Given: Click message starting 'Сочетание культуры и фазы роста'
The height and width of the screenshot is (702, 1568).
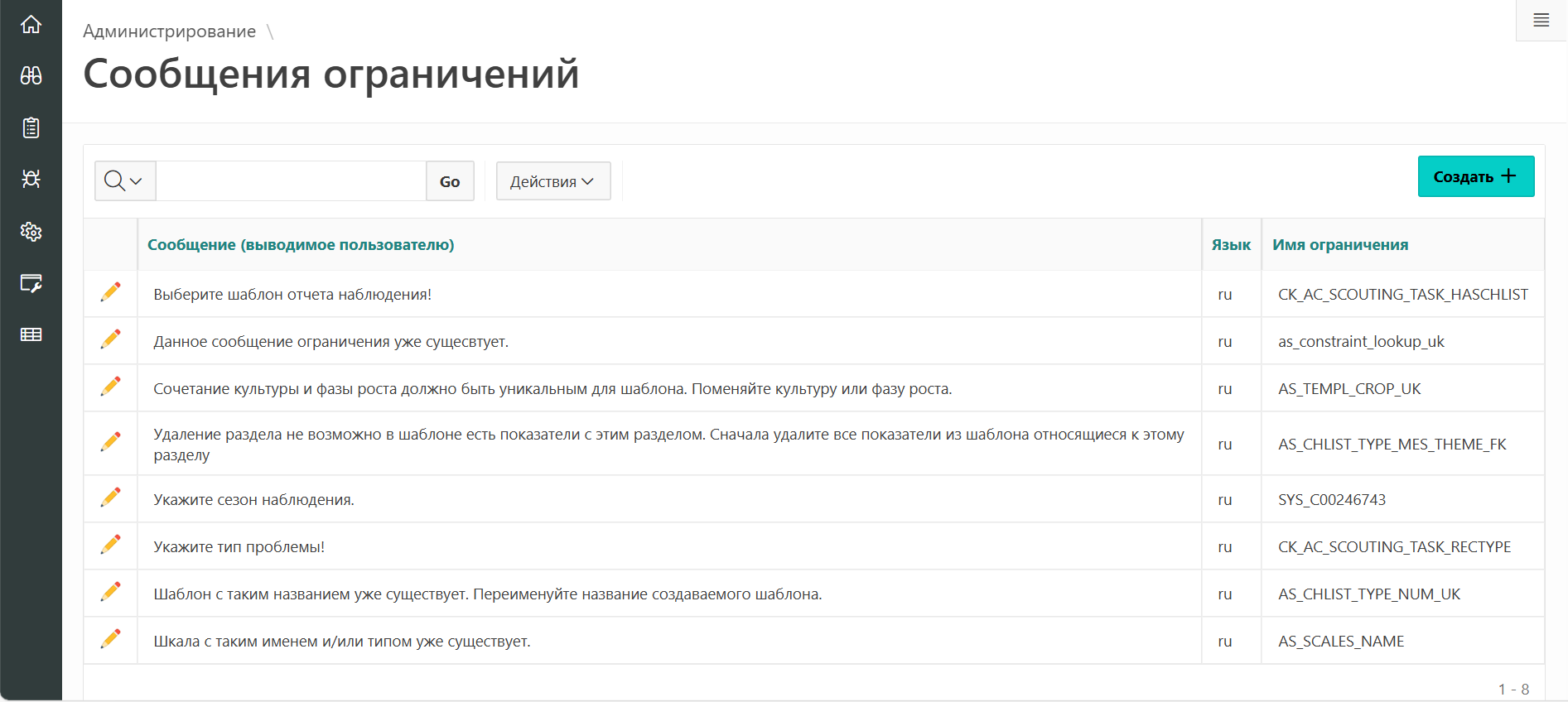Looking at the screenshot, I should 552,389.
